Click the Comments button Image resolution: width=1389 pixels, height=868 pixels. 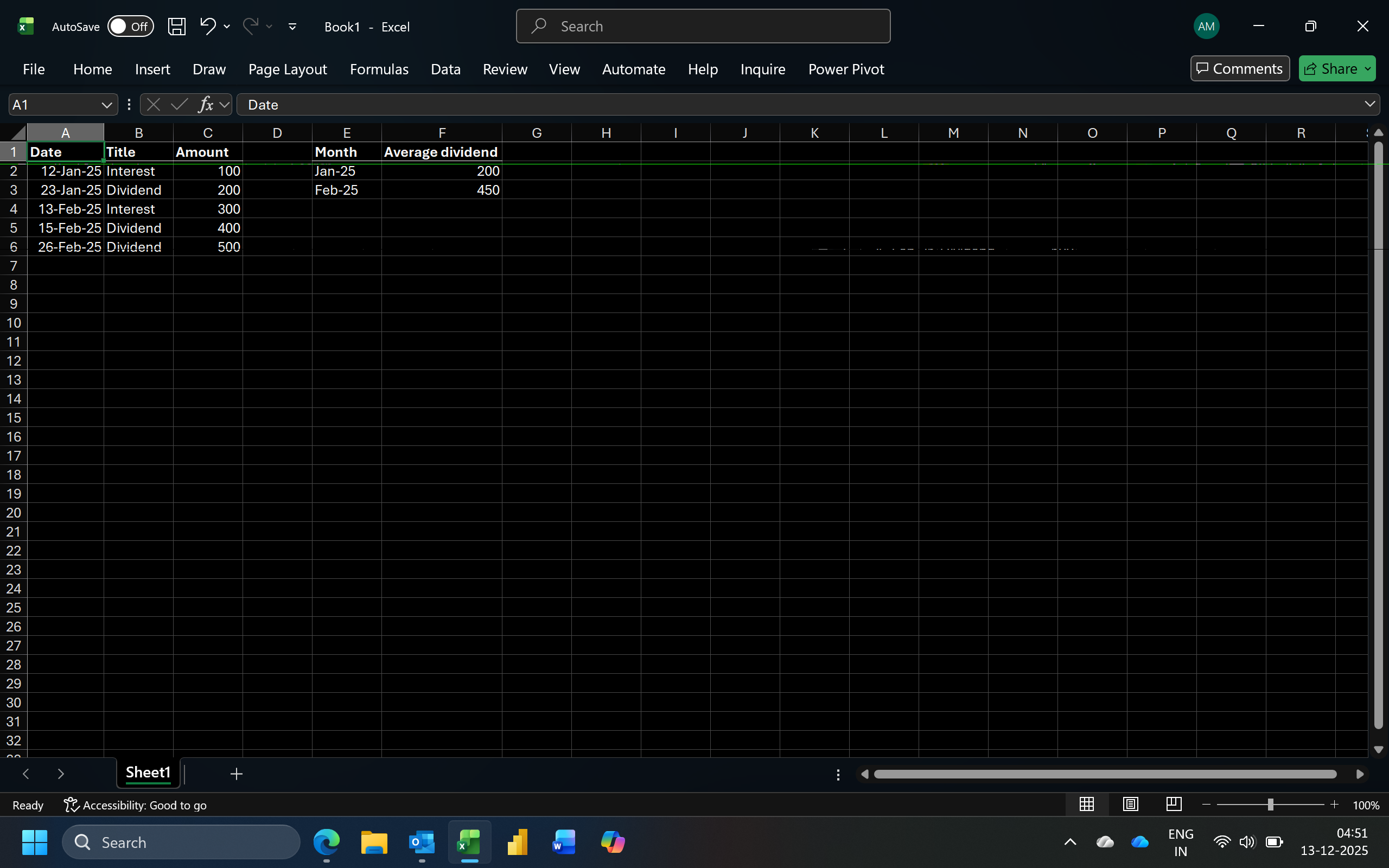(x=1239, y=69)
